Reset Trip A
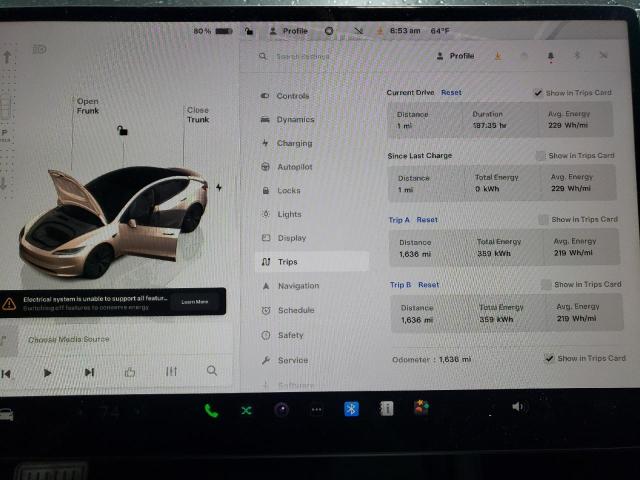 coord(427,220)
